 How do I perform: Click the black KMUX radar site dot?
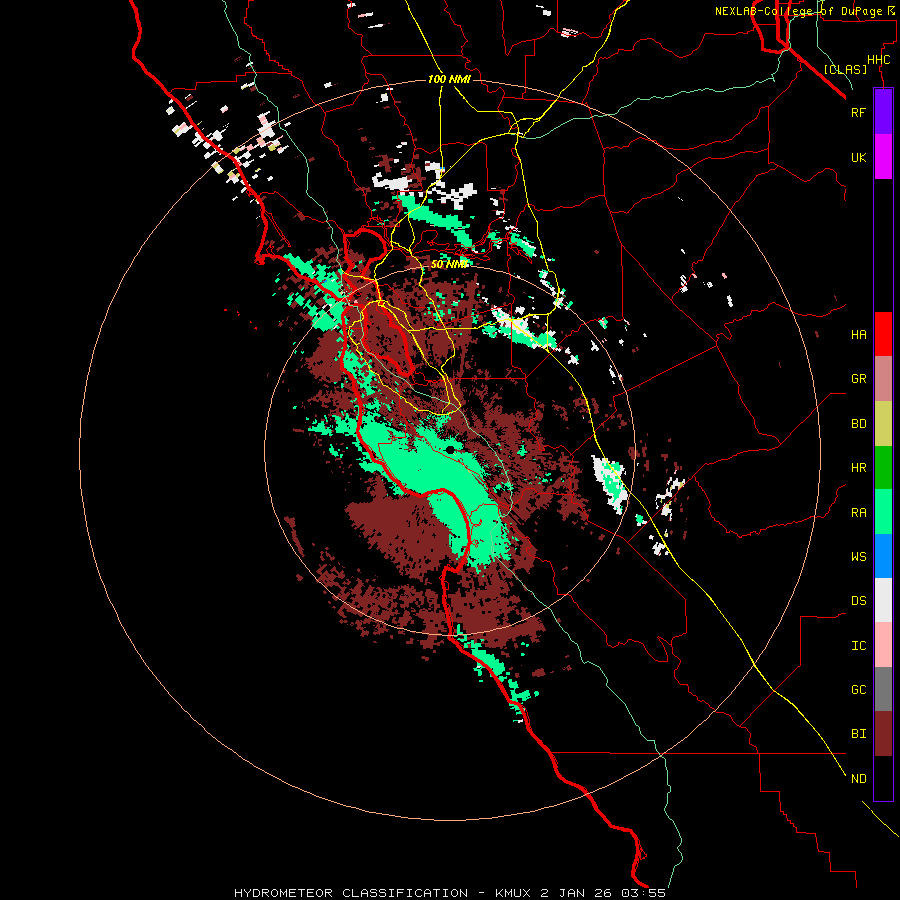tap(451, 449)
